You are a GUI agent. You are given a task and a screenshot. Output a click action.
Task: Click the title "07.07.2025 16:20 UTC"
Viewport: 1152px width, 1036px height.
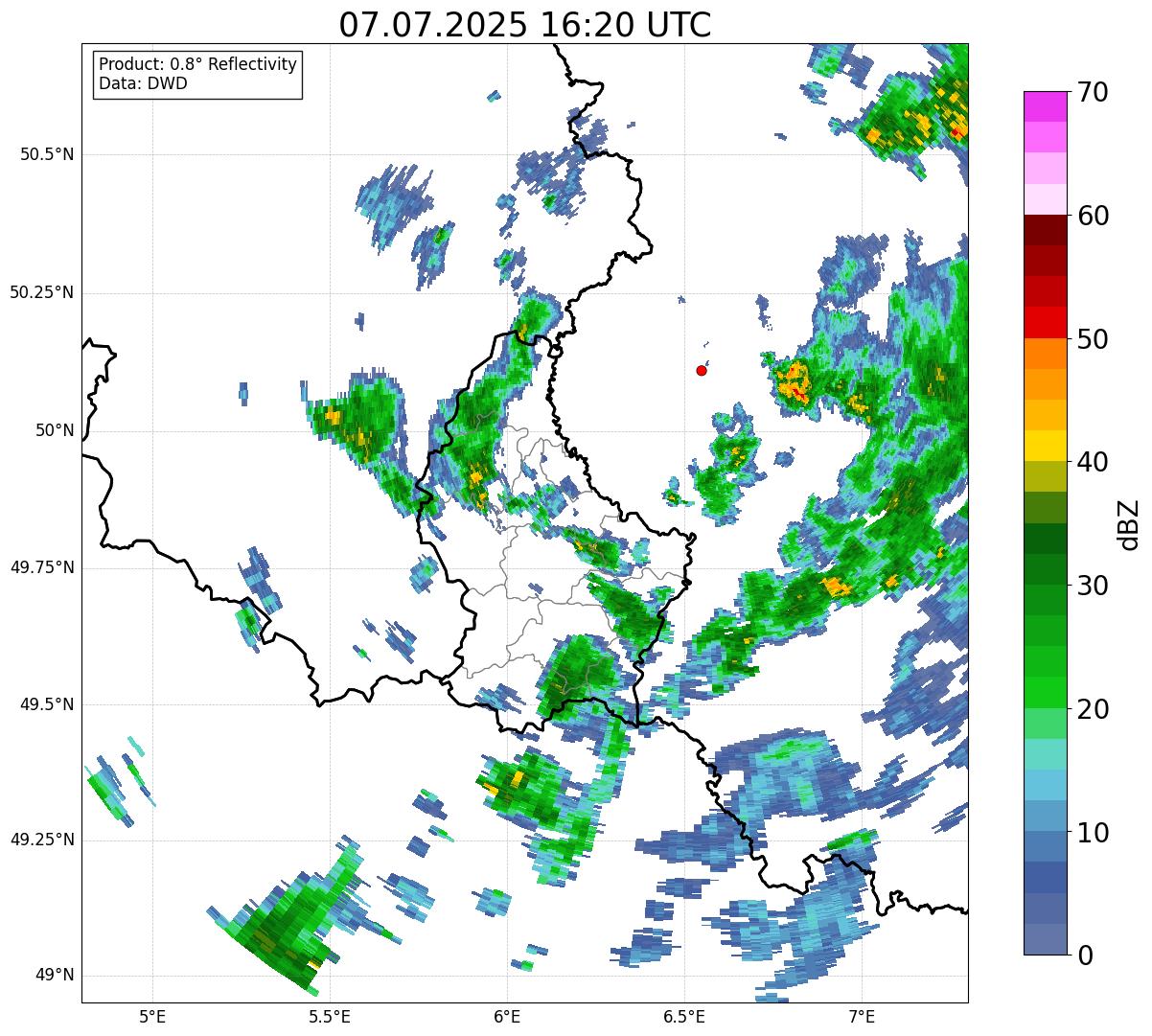tap(525, 25)
